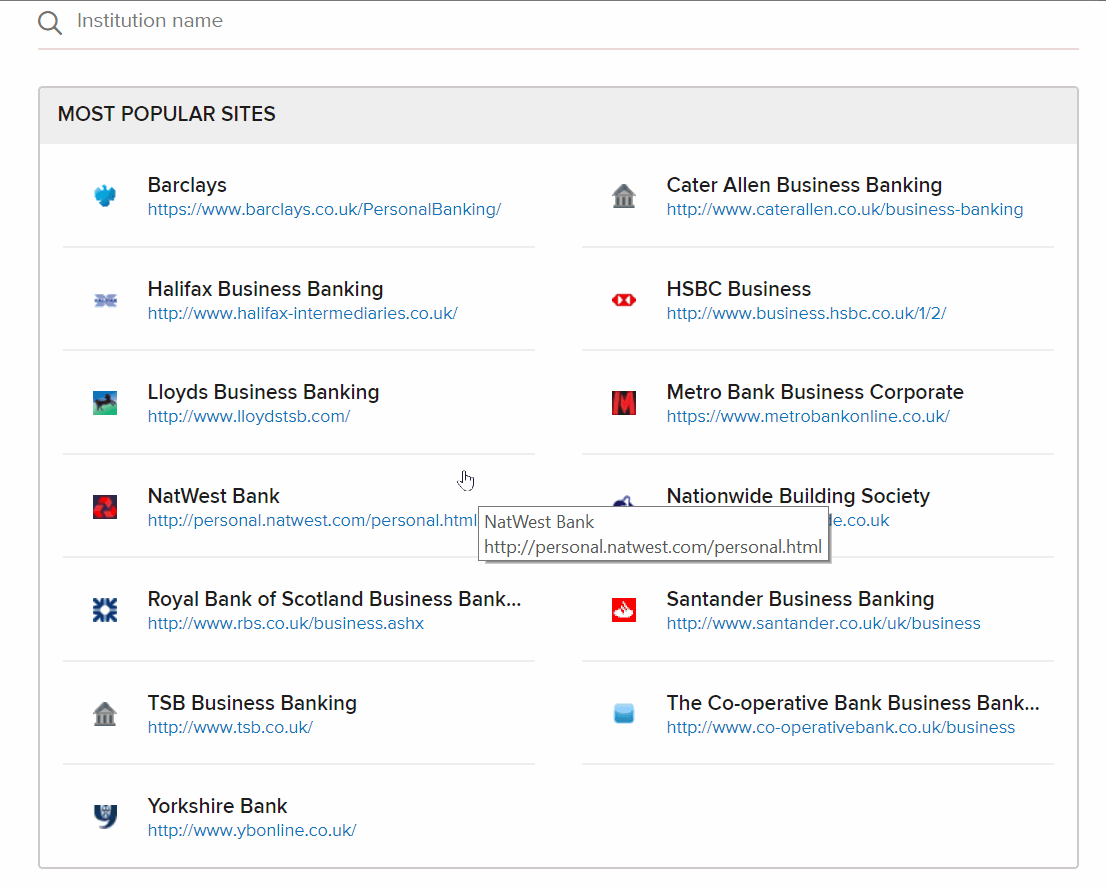The image size is (1106, 889).
Task: Select Santander Business Banking title
Action: [800, 598]
